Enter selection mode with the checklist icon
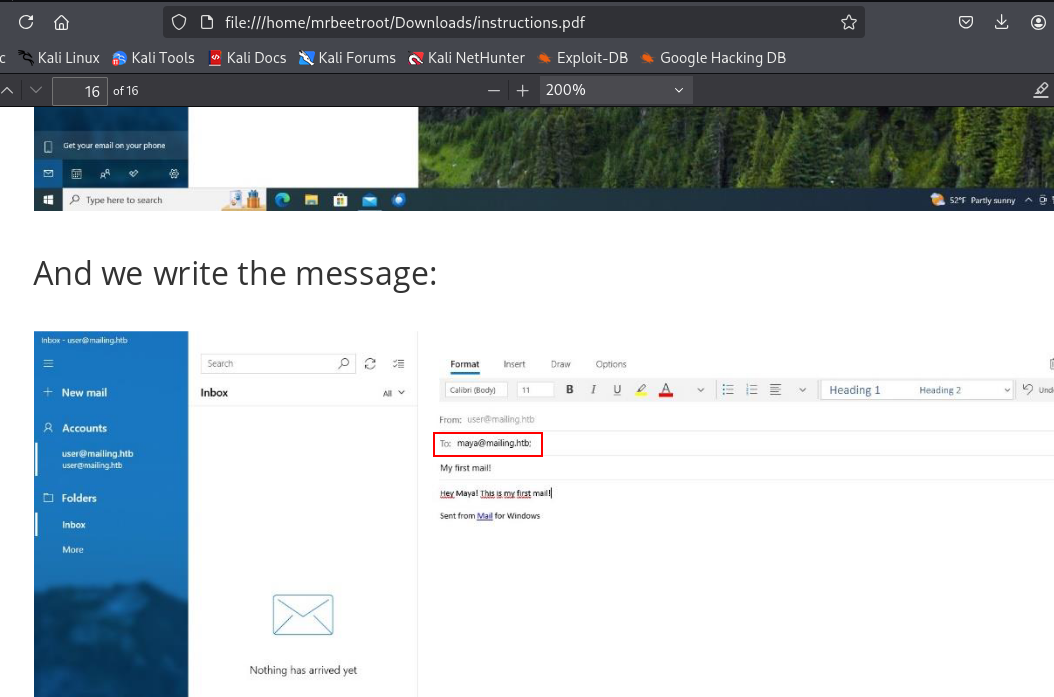 399,364
